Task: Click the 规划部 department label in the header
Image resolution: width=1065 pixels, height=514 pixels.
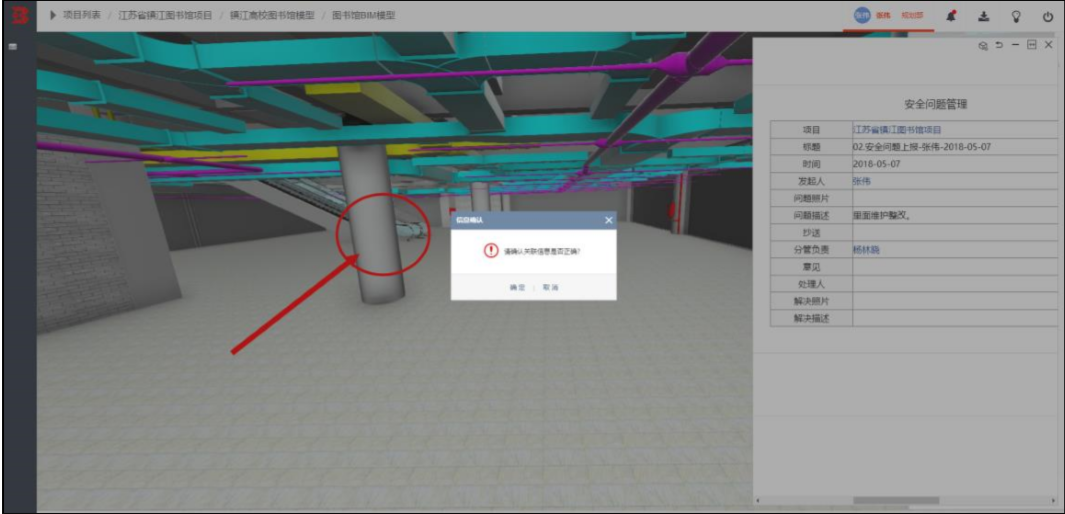Action: [x=911, y=16]
